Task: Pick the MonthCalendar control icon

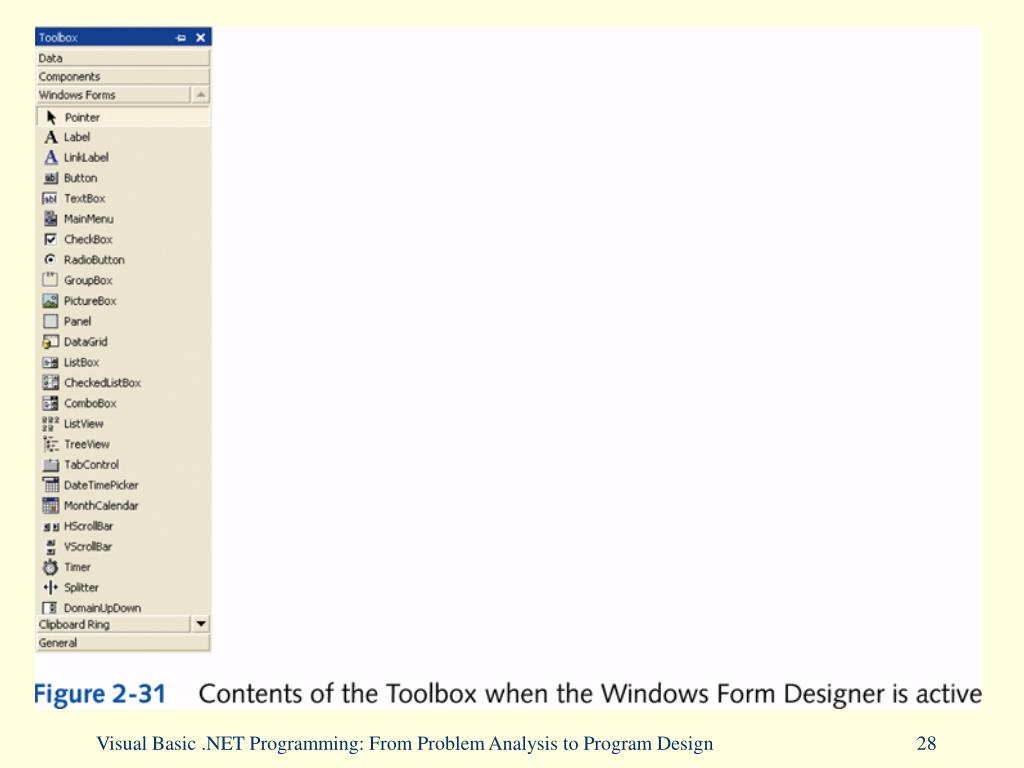Action: click(x=50, y=505)
